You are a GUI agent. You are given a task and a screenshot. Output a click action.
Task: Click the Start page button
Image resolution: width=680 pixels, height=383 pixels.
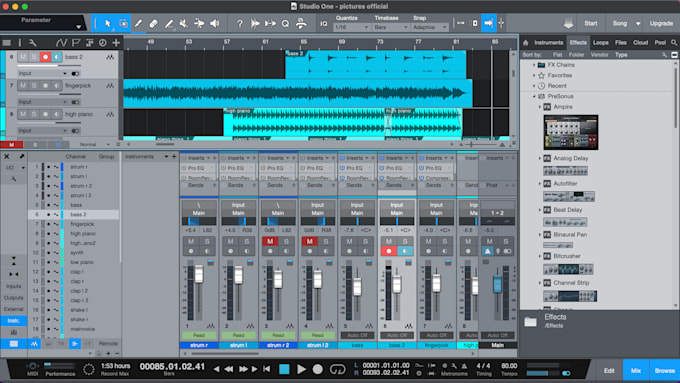pyautogui.click(x=590, y=23)
